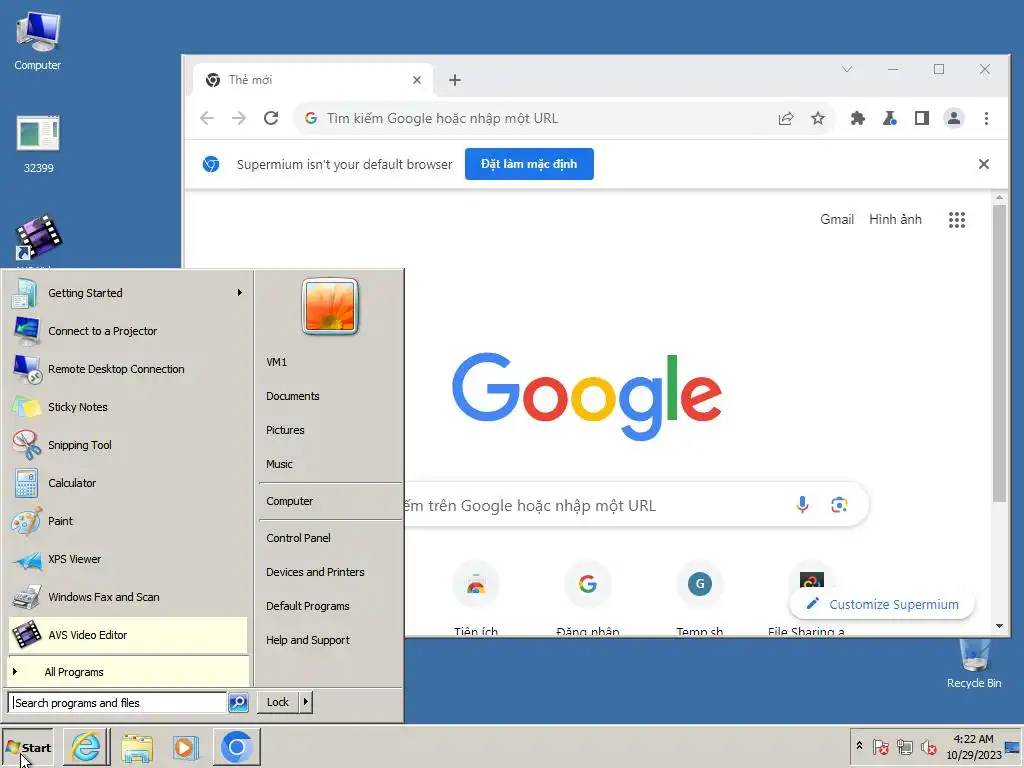
Task: Launch AVS Video Editor from Start menu
Action: [128, 635]
